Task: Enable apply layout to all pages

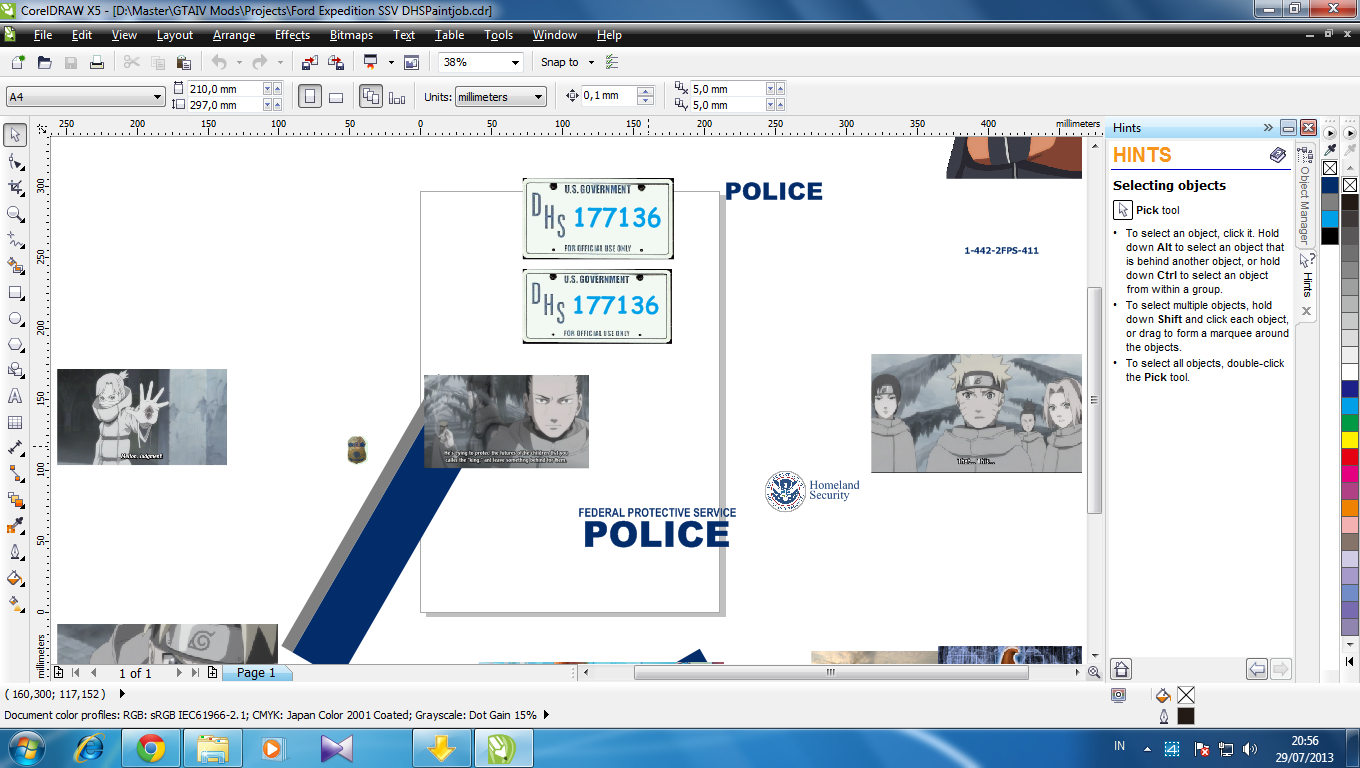Action: (x=371, y=97)
